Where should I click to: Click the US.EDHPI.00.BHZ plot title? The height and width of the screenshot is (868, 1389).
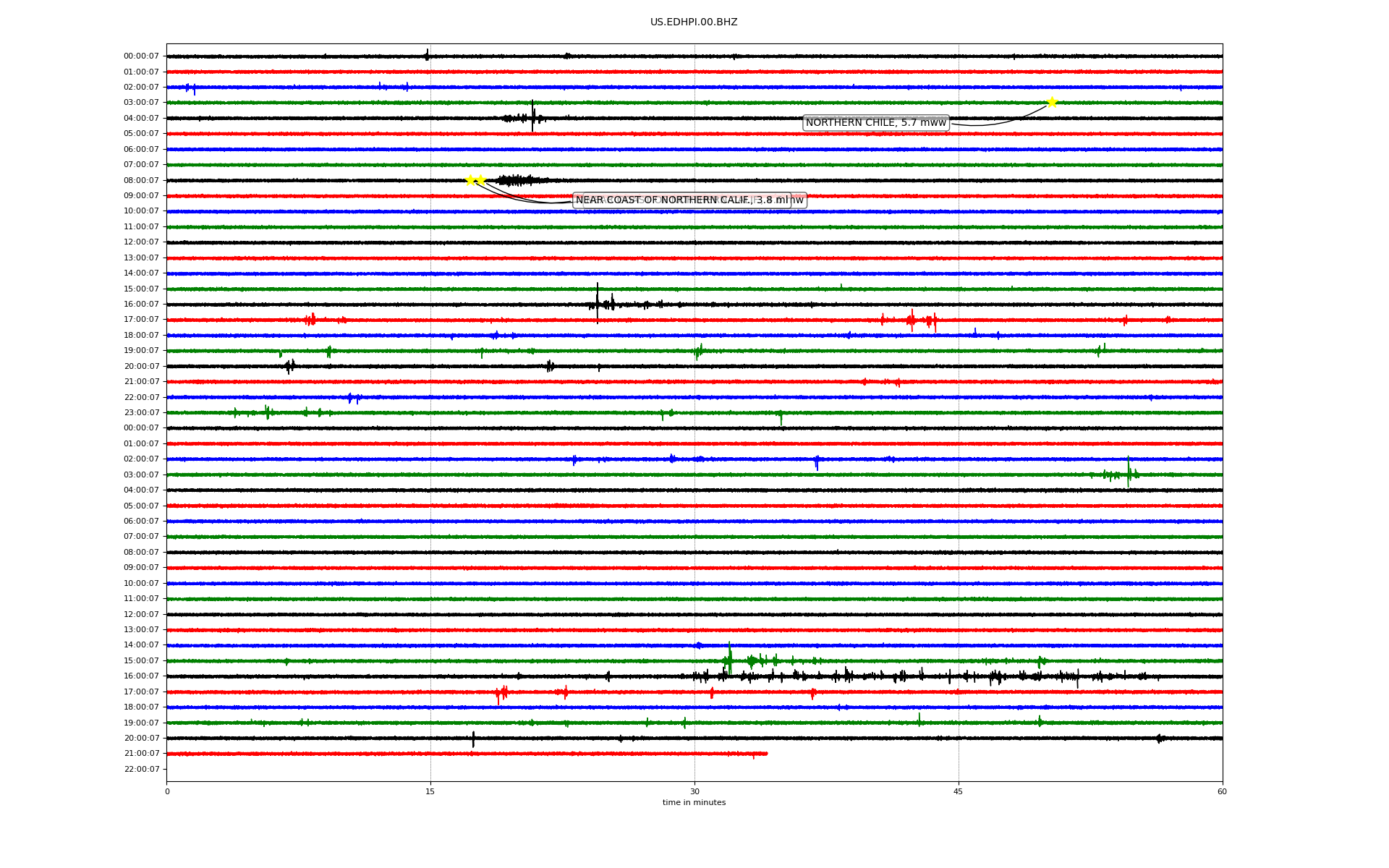click(x=694, y=22)
